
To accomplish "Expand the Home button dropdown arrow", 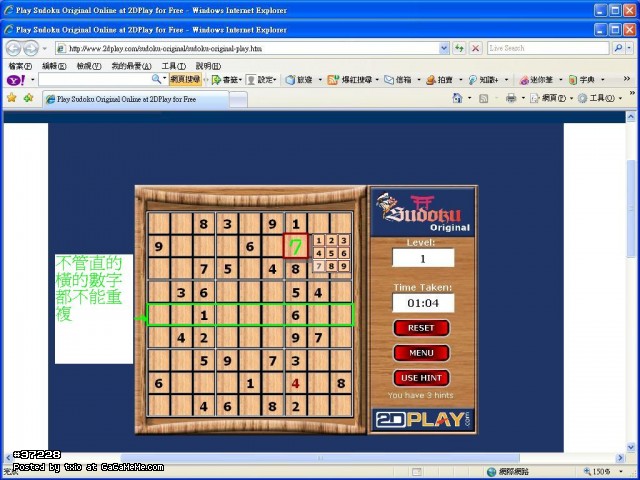I will click(x=469, y=98).
